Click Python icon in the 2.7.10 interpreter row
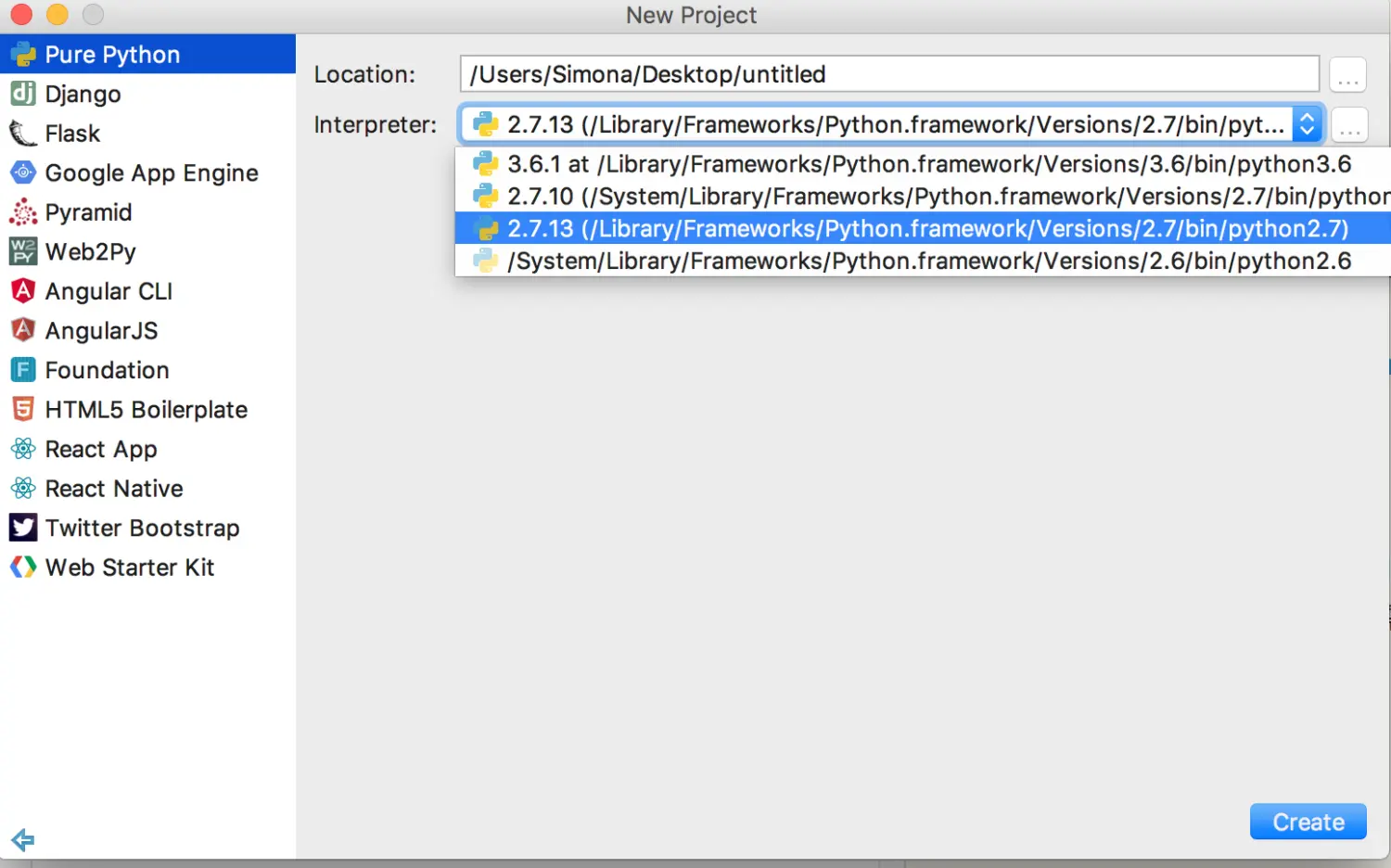Viewport: 1391px width, 868px height. (486, 197)
